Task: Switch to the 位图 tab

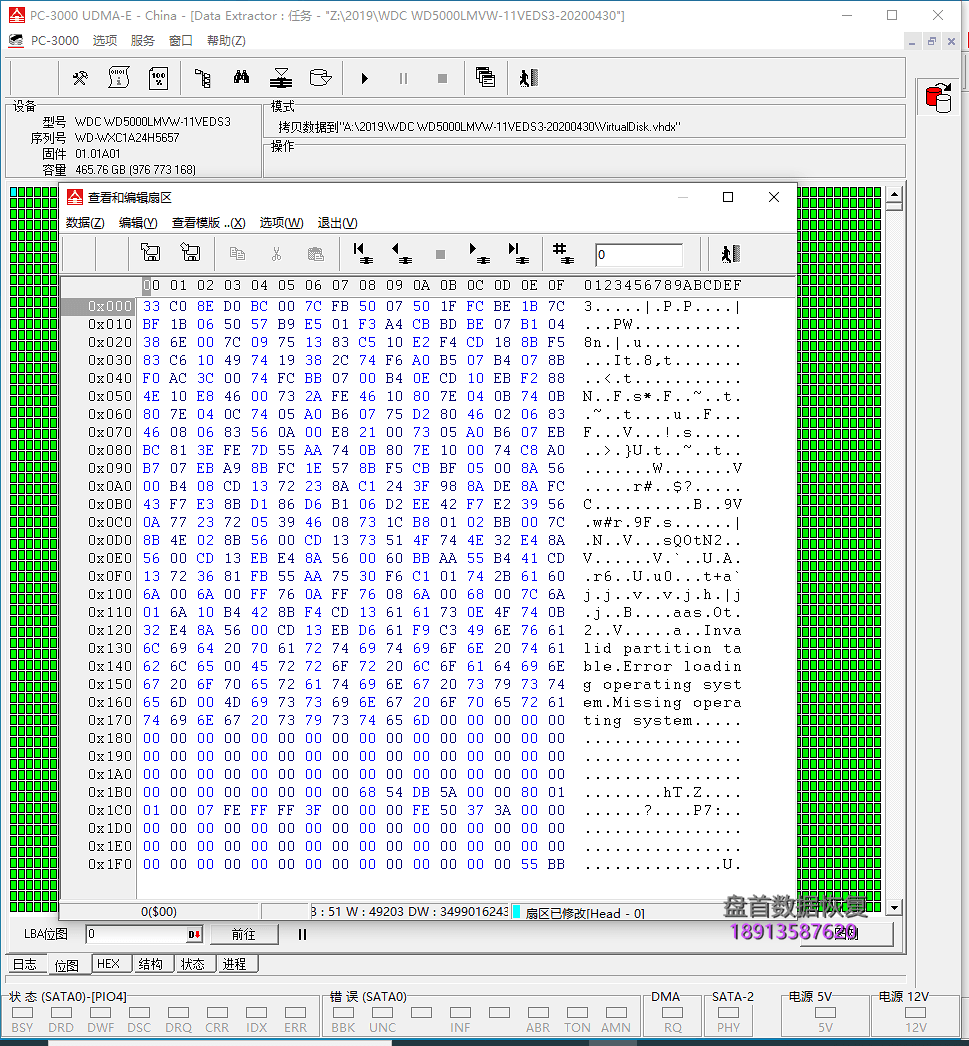Action: [67, 965]
